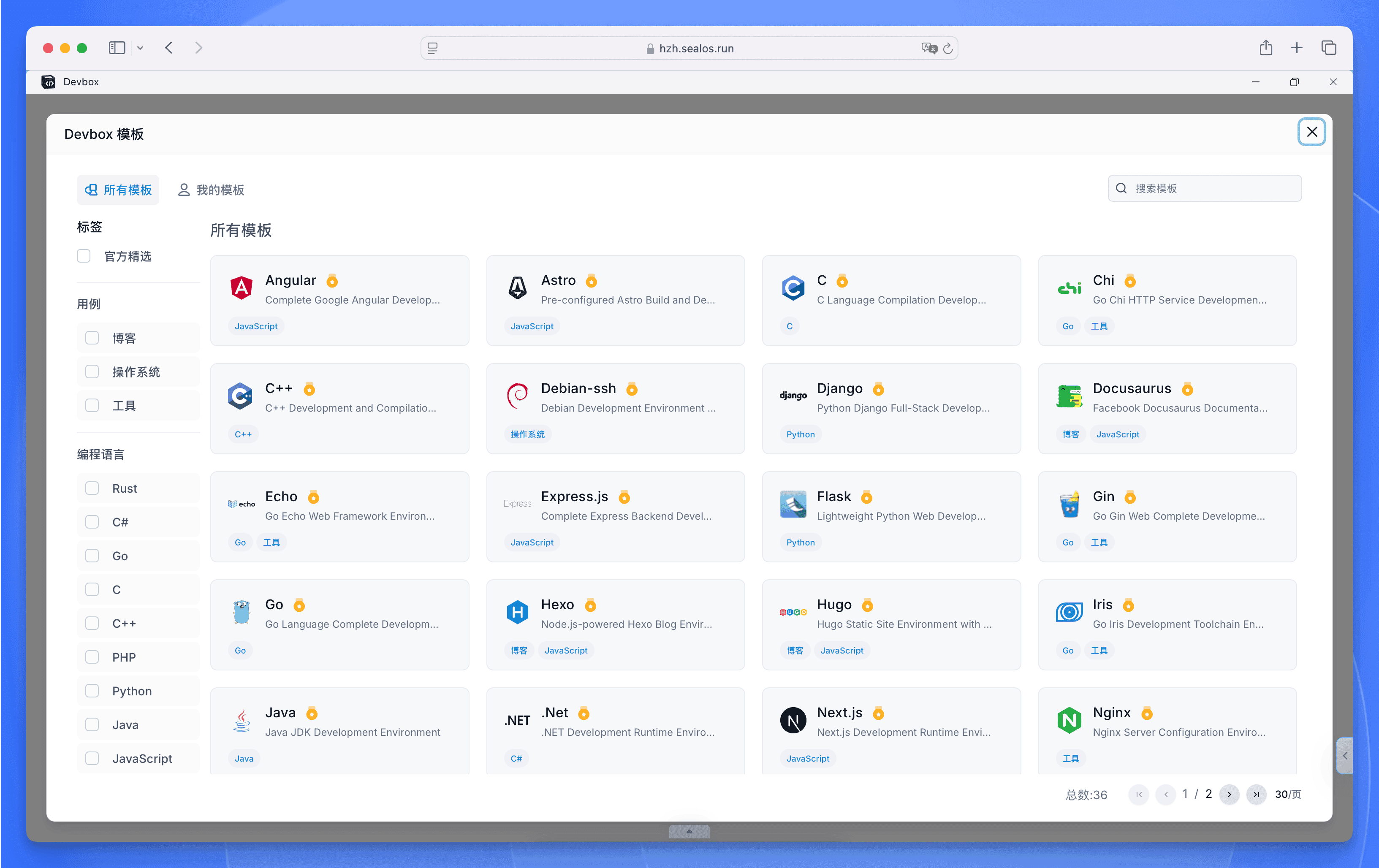Click the Astro logo icon
This screenshot has height=868, width=1379.
pyautogui.click(x=517, y=288)
